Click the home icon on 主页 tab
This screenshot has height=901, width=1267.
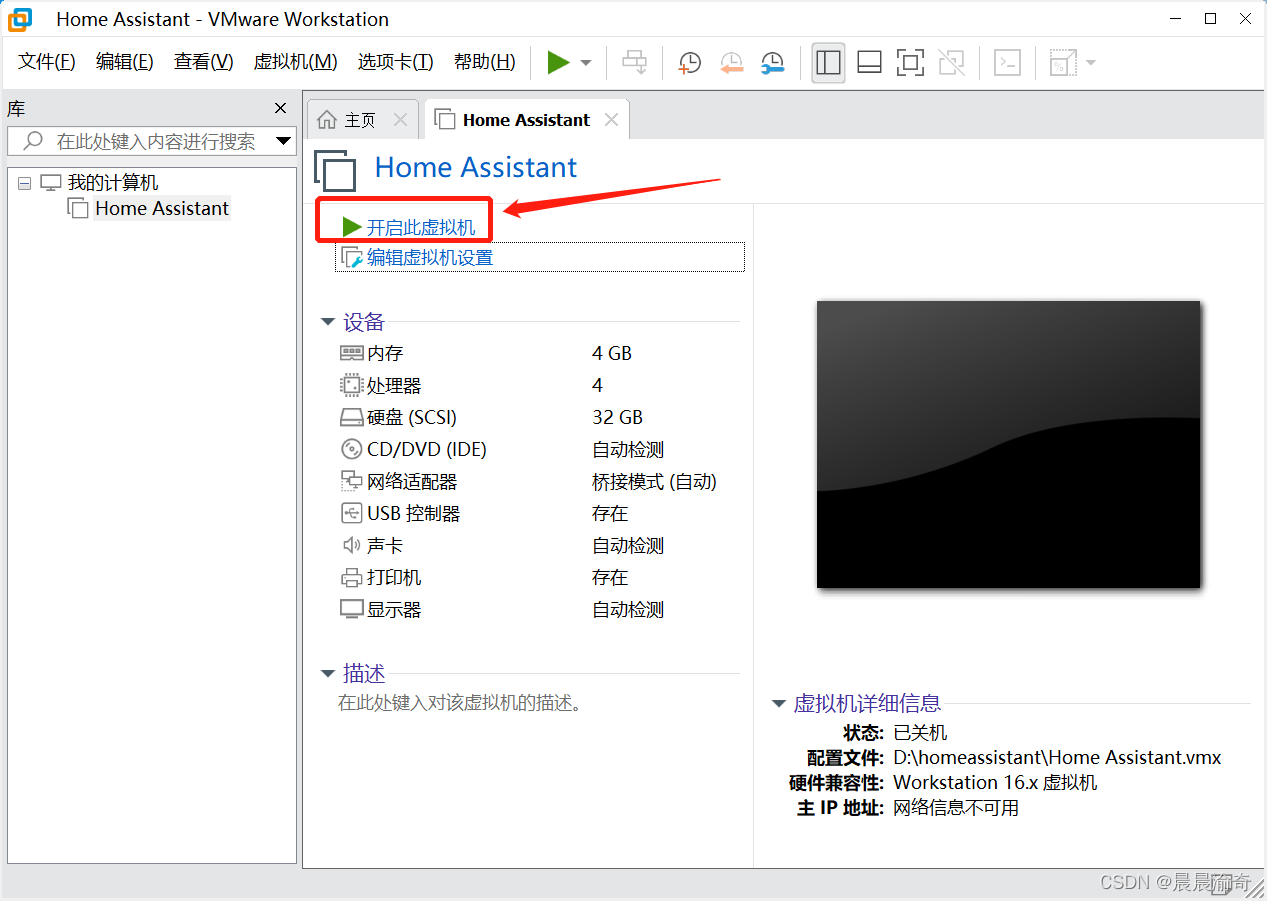[x=327, y=120]
